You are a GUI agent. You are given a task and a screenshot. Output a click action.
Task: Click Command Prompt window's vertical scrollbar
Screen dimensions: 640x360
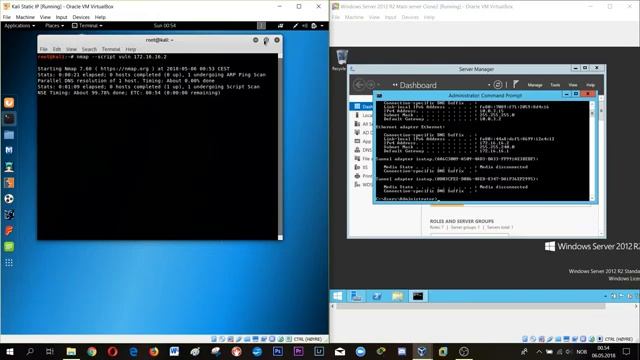(593, 150)
